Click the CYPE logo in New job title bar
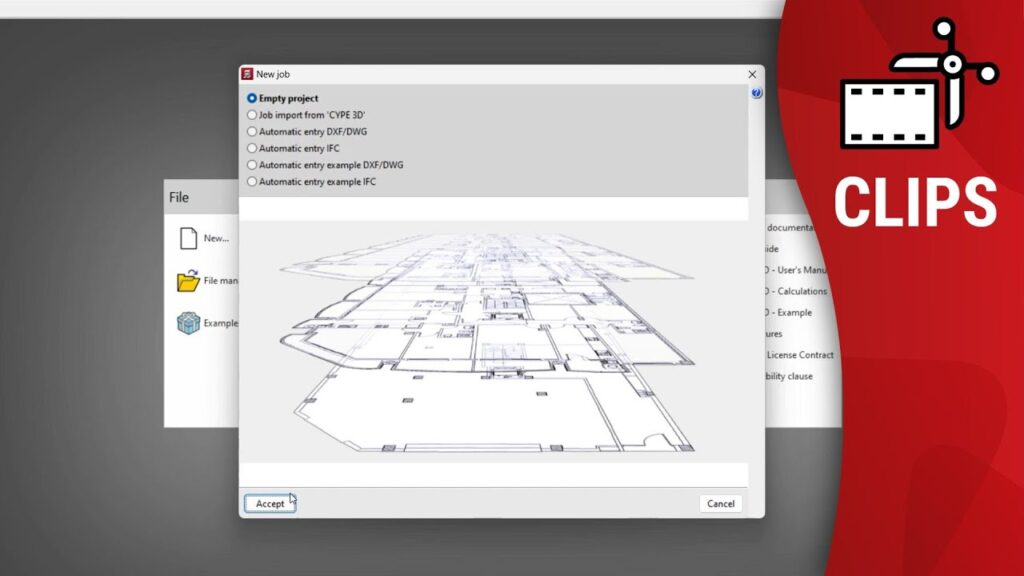Viewport: 1024px width, 576px height. [247, 74]
